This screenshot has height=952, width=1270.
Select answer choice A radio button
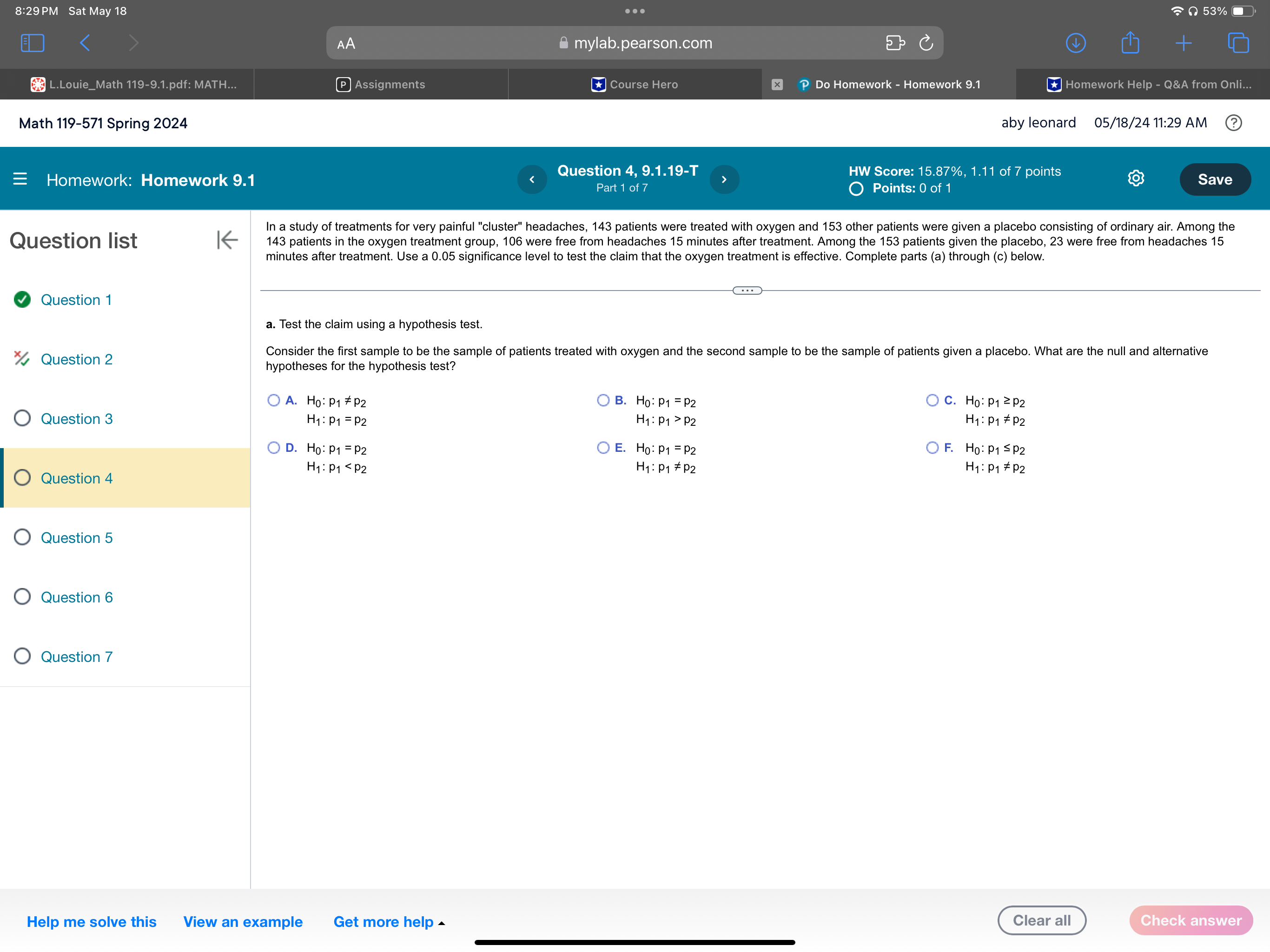(273, 400)
